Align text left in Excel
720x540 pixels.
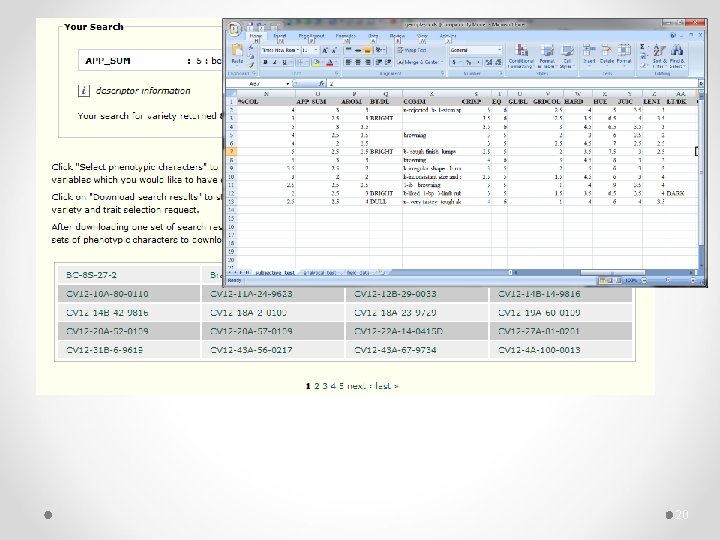(x=349, y=62)
